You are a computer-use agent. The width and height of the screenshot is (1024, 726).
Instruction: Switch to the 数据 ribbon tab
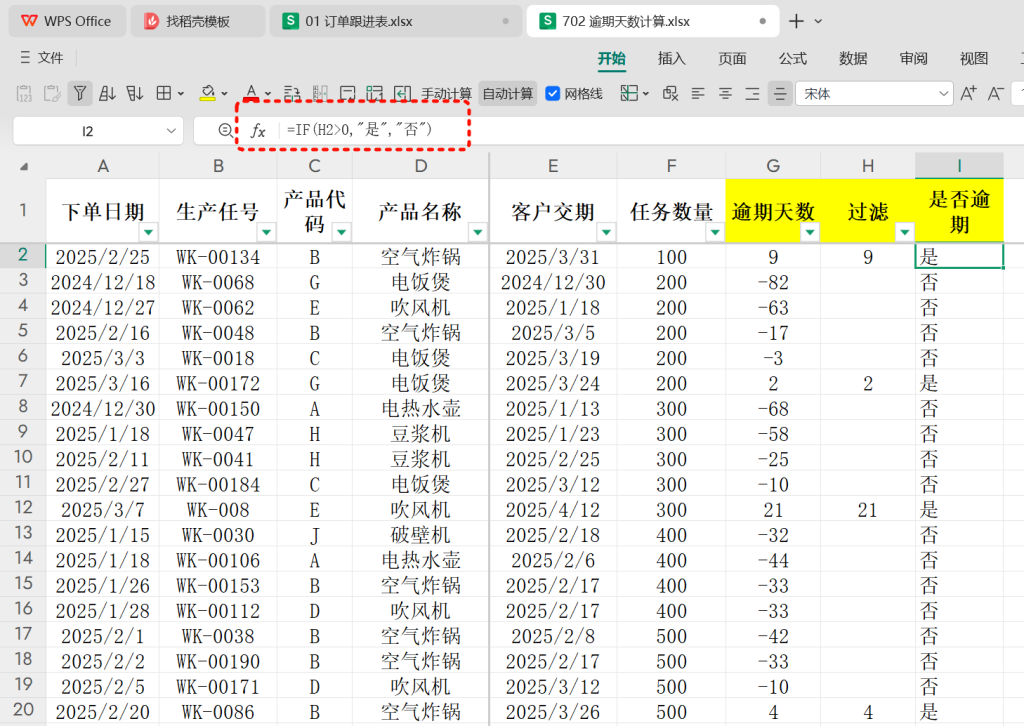(x=853, y=59)
